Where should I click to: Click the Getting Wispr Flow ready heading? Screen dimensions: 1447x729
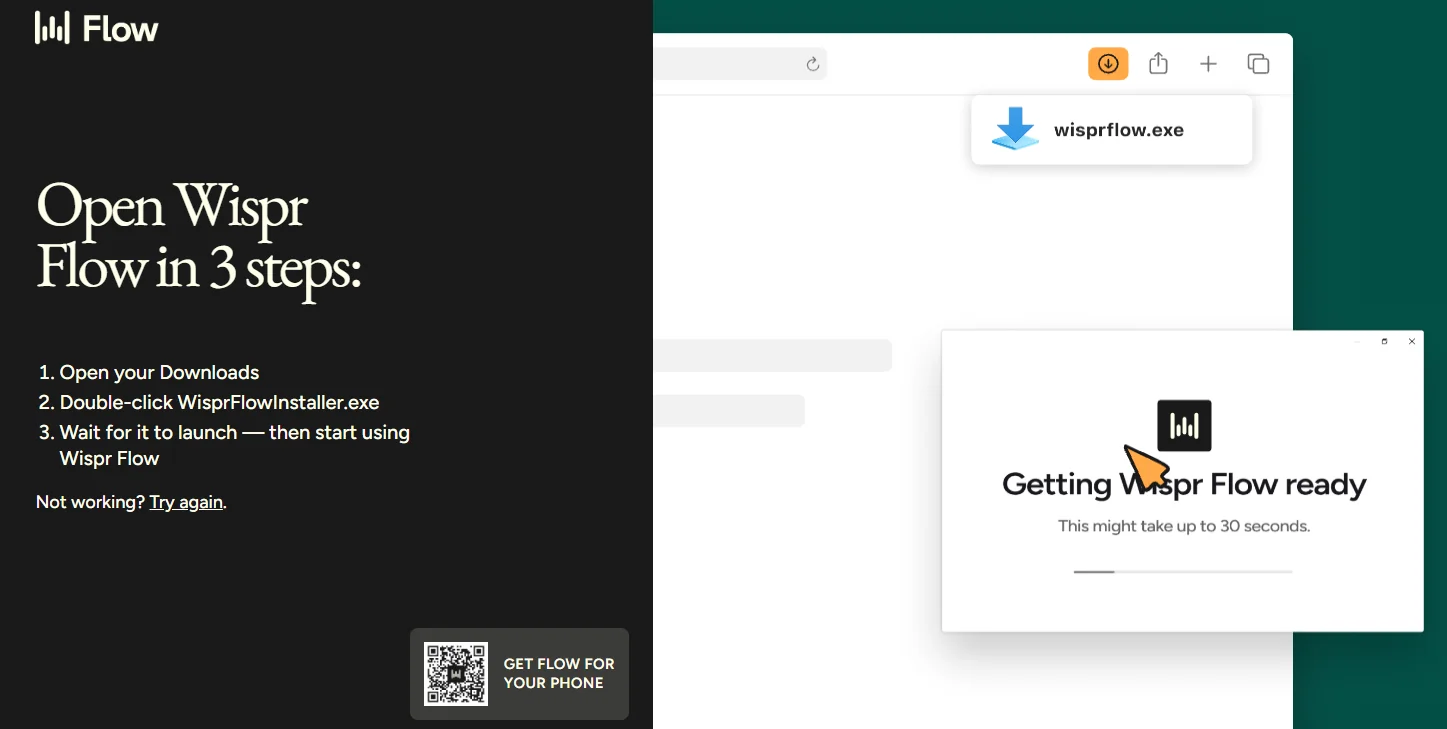pyautogui.click(x=1184, y=485)
